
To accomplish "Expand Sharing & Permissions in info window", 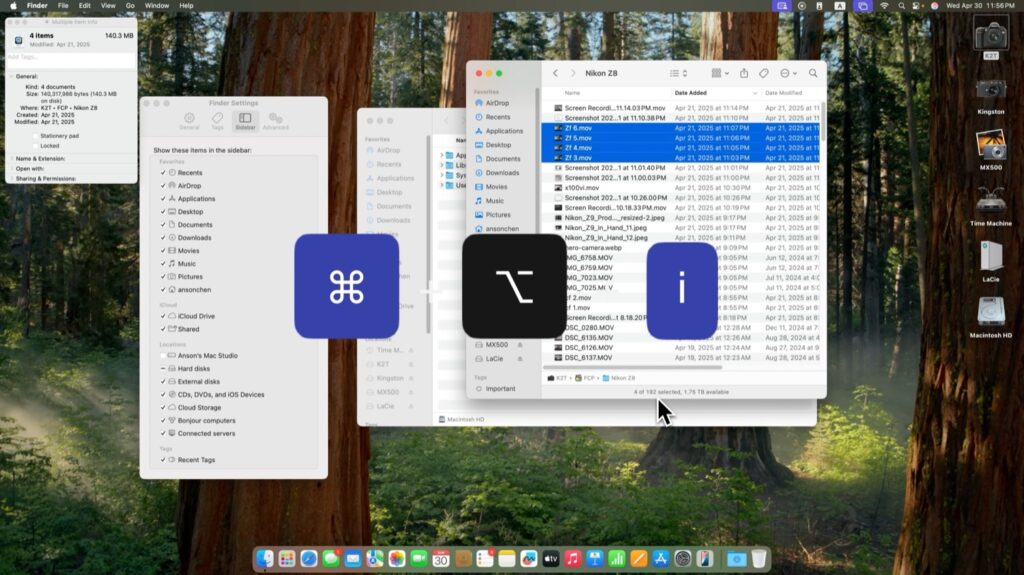I will pyautogui.click(x=12, y=178).
